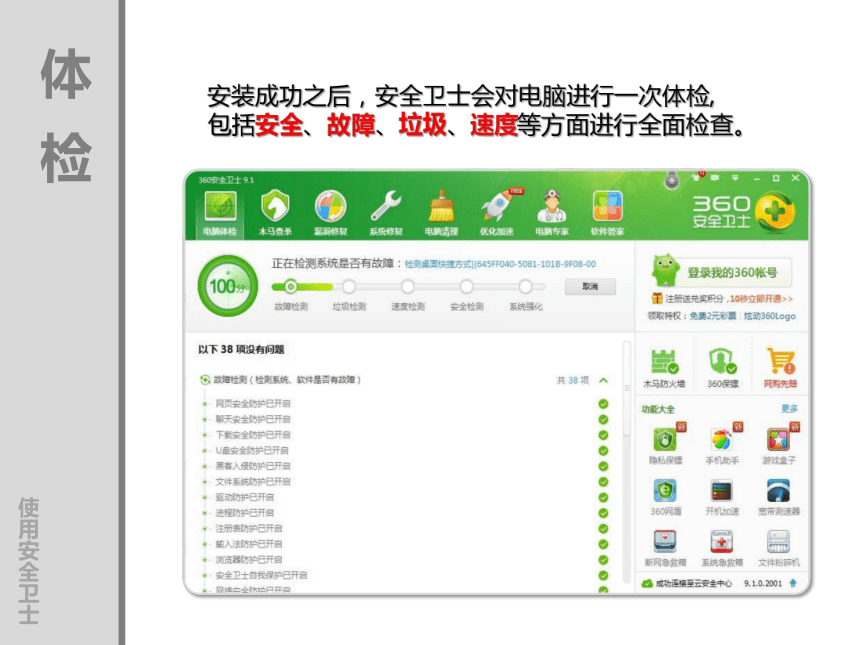This screenshot has height=645, width=860.
Task: Open 网购先赔 shopping cart icon
Action: tap(781, 367)
